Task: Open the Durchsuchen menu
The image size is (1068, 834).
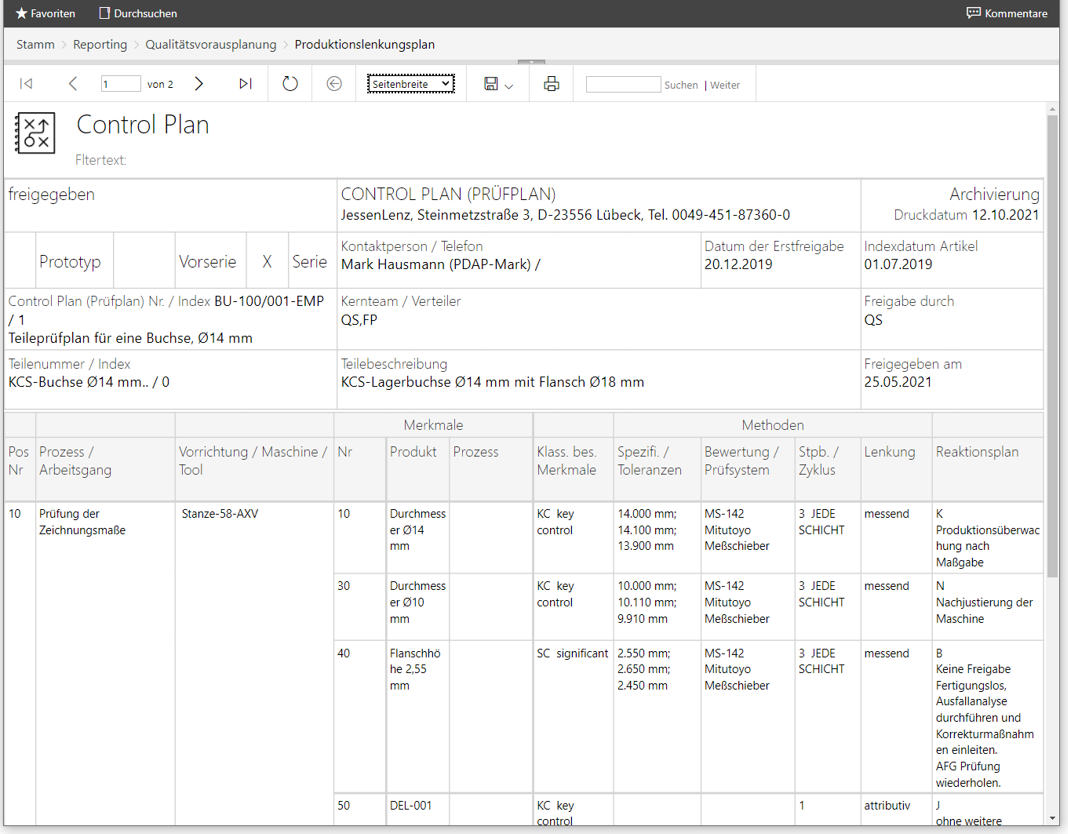Action: coord(138,14)
